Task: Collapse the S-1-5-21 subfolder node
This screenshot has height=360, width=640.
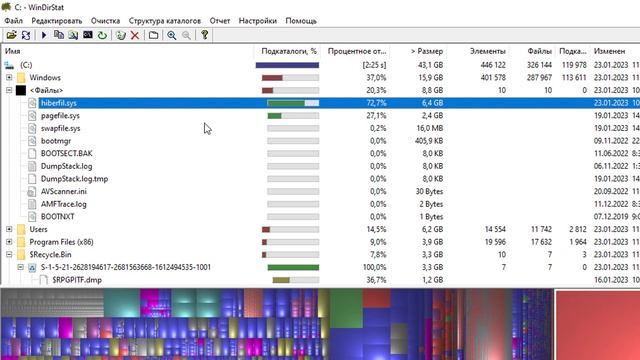Action: (x=20, y=267)
